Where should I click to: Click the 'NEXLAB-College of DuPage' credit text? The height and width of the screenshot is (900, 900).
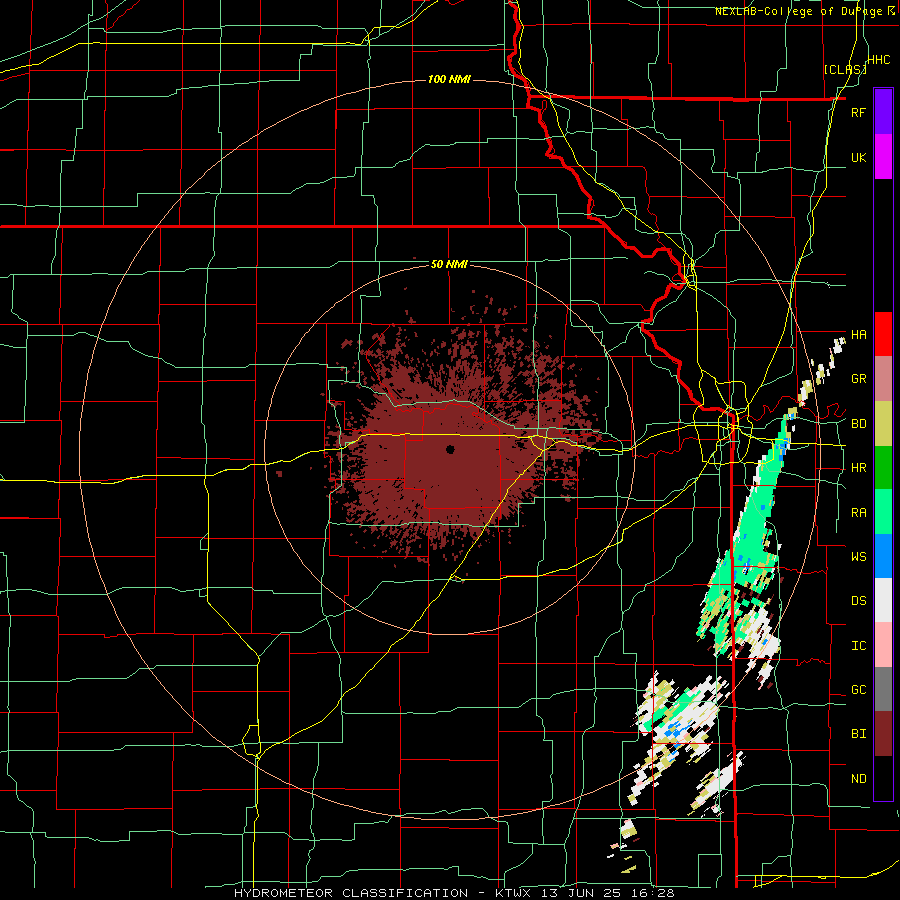[x=799, y=11]
